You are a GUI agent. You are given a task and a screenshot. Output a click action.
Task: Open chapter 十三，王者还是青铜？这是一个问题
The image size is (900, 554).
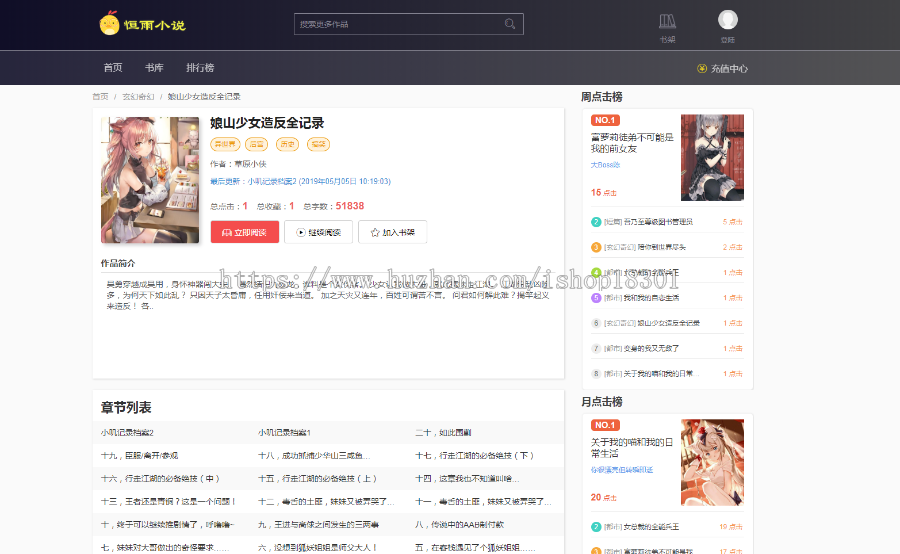168,501
